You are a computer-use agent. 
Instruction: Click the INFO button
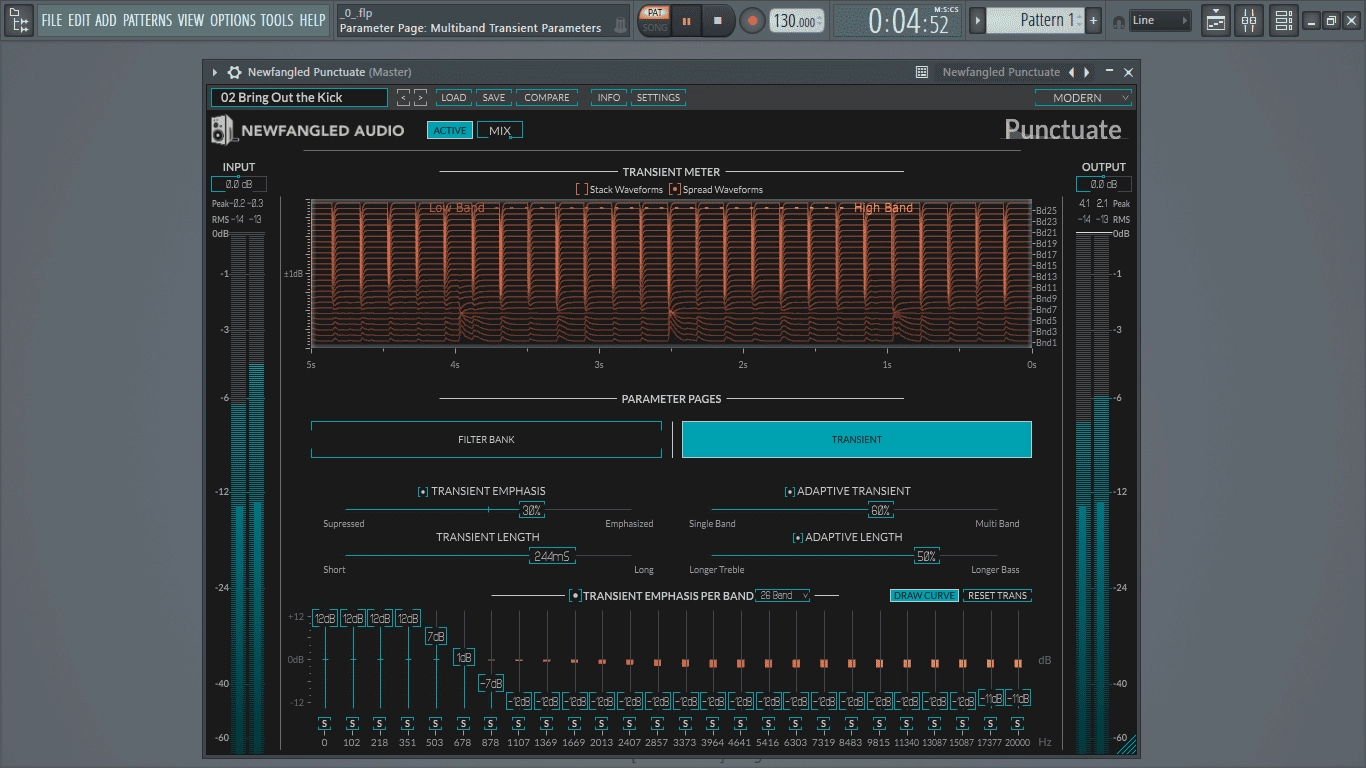(608, 97)
